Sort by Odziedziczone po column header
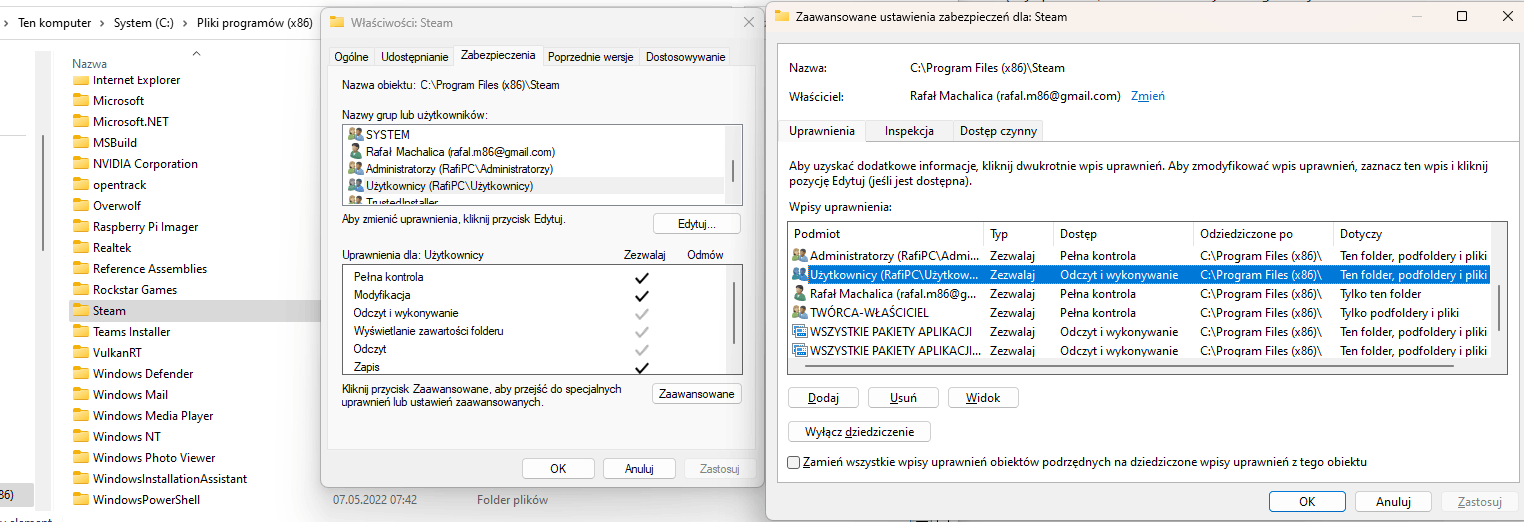 [x=1264, y=234]
